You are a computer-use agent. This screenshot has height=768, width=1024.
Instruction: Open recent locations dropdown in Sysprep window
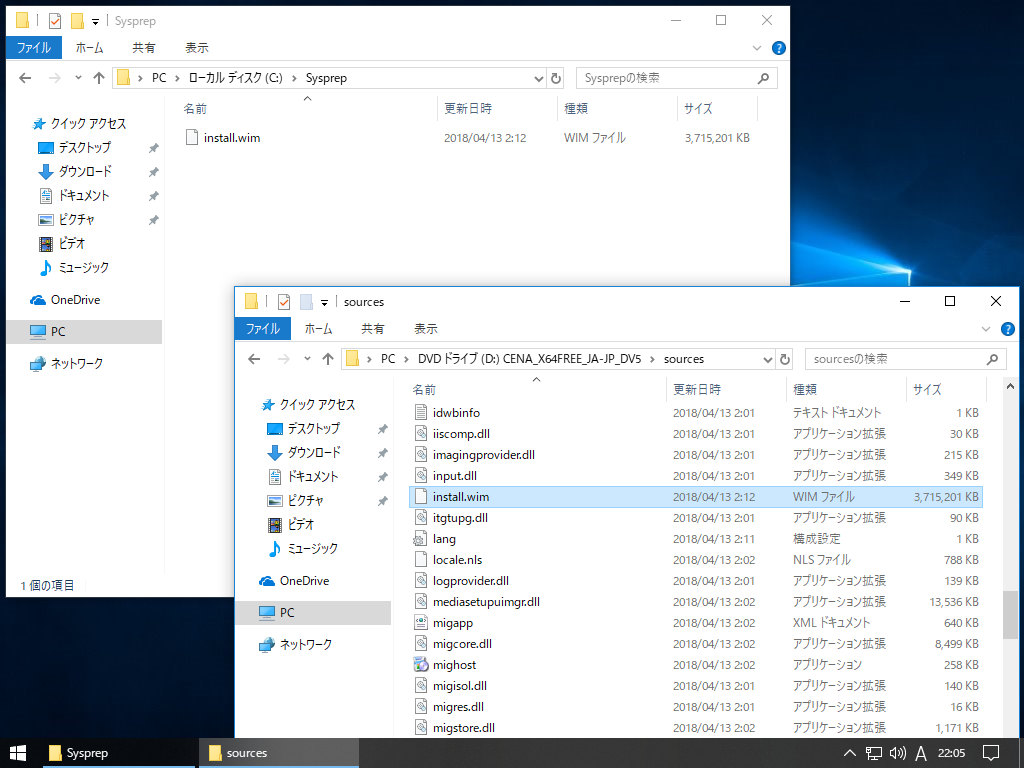pos(78,78)
